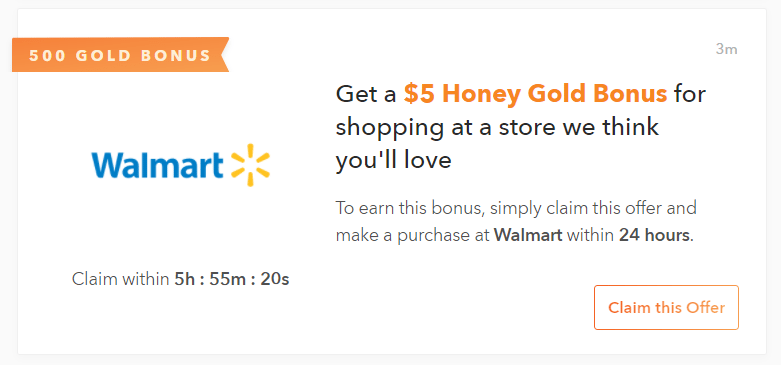Image resolution: width=781 pixels, height=365 pixels.
Task: Click the 'Claim within' label
Action: [x=121, y=279]
